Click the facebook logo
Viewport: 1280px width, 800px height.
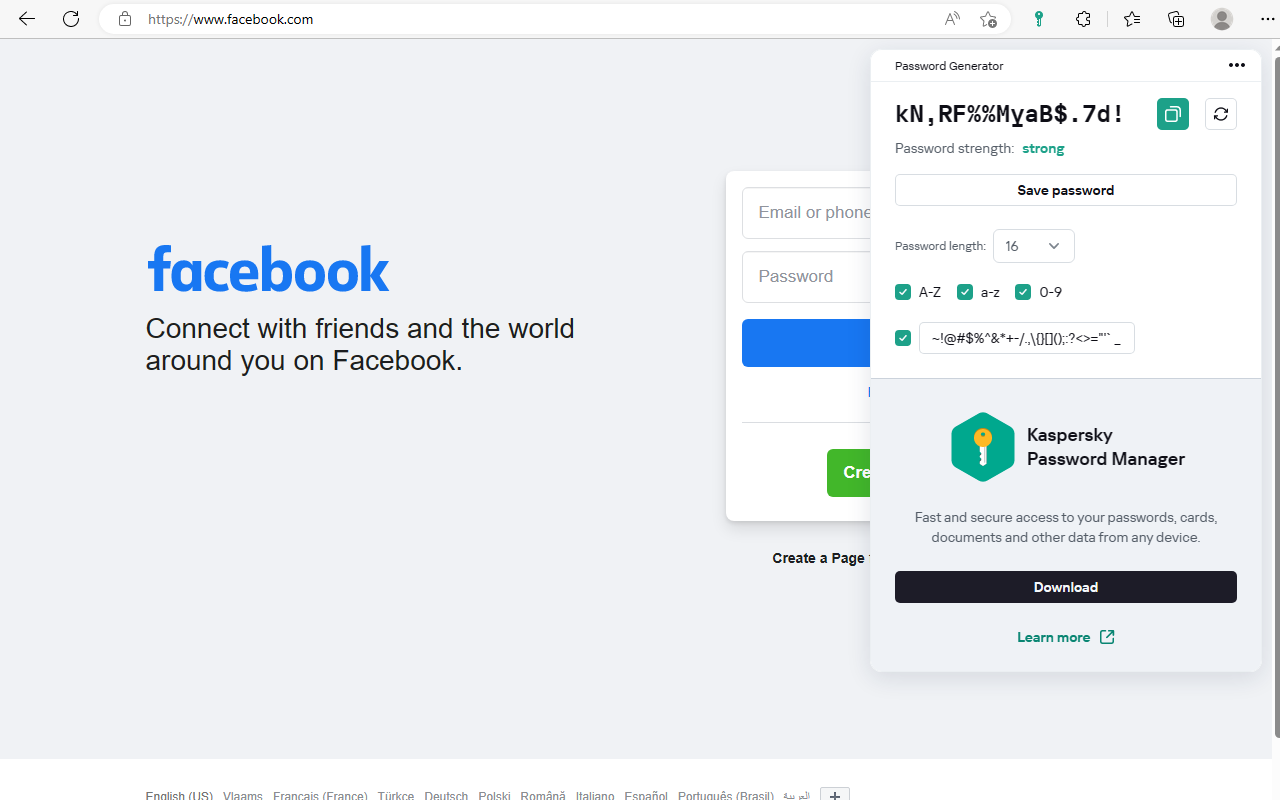268,269
